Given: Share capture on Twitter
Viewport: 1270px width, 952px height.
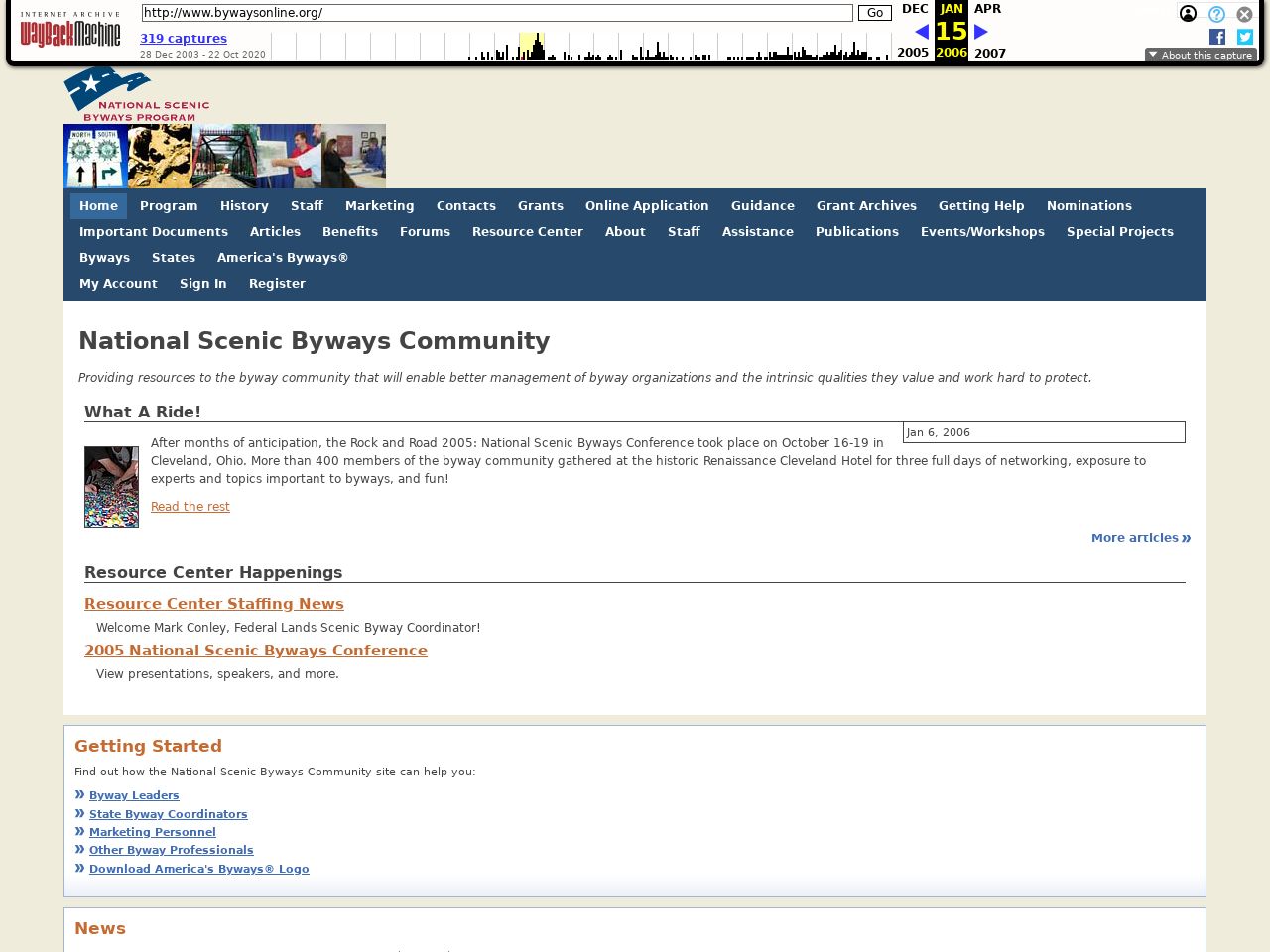Looking at the screenshot, I should pyautogui.click(x=1244, y=37).
